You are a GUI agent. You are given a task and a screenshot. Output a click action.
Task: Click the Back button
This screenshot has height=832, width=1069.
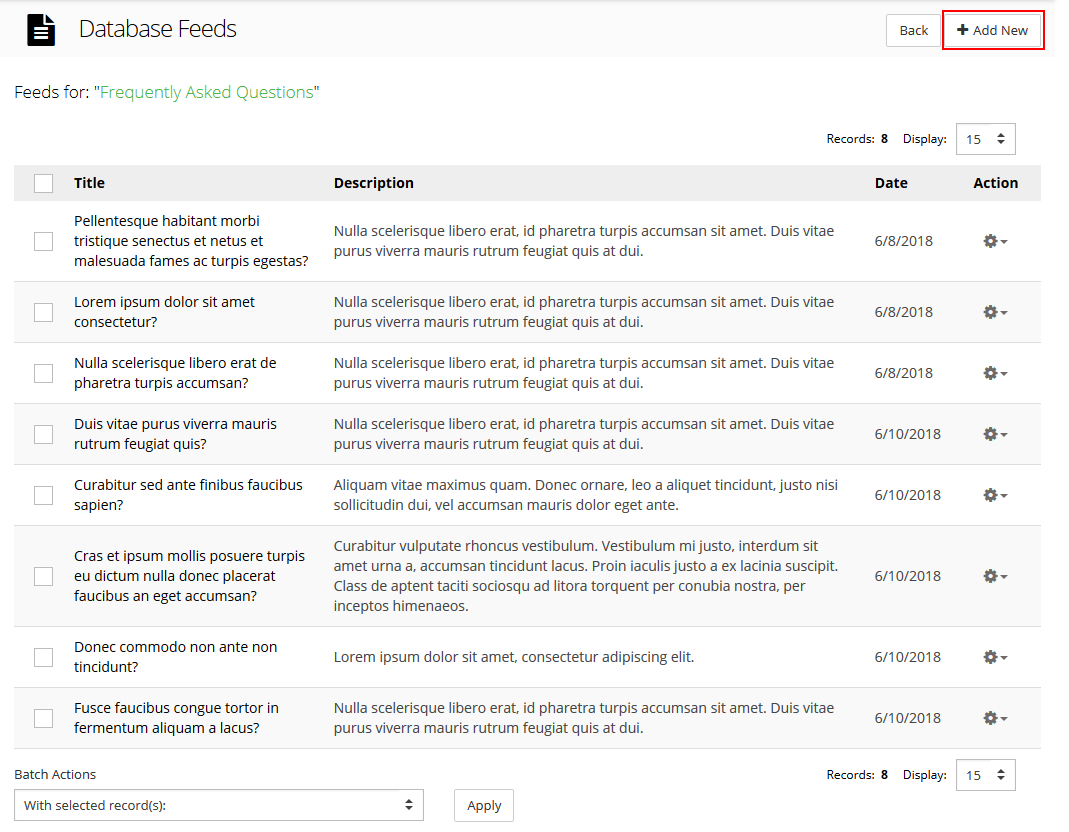click(x=913, y=30)
